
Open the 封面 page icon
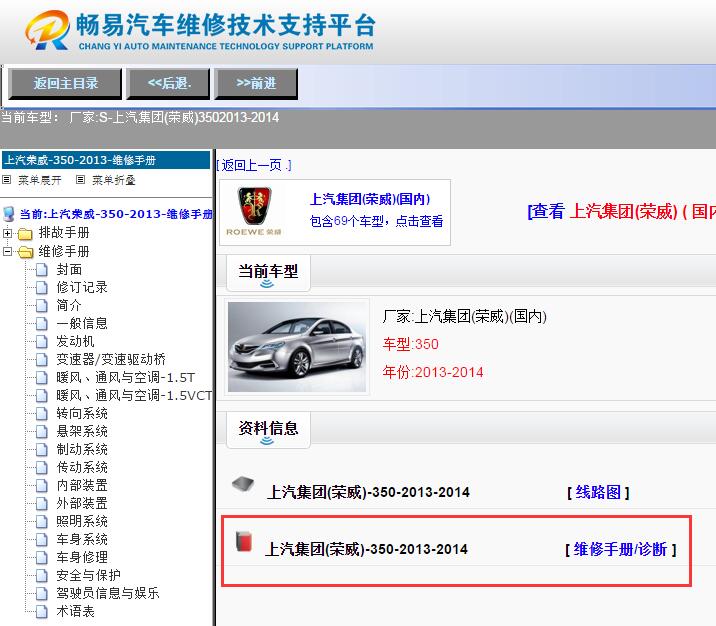click(42, 270)
